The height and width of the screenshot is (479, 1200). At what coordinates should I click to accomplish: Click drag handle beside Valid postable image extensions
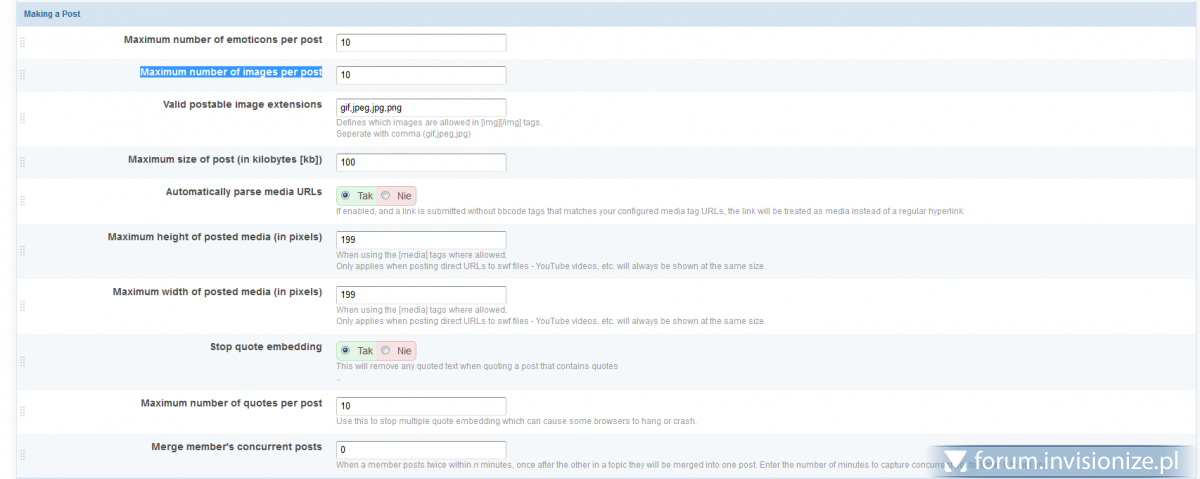click(22, 118)
